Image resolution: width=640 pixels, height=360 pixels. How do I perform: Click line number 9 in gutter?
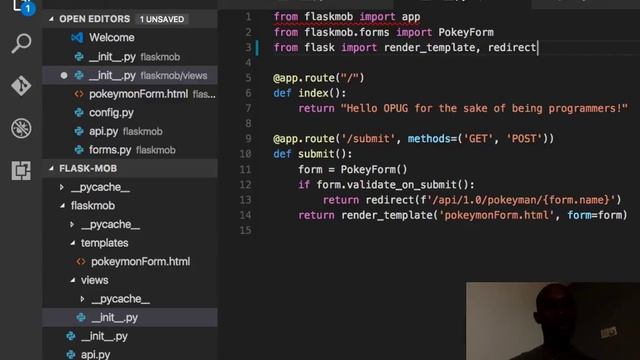248,139
